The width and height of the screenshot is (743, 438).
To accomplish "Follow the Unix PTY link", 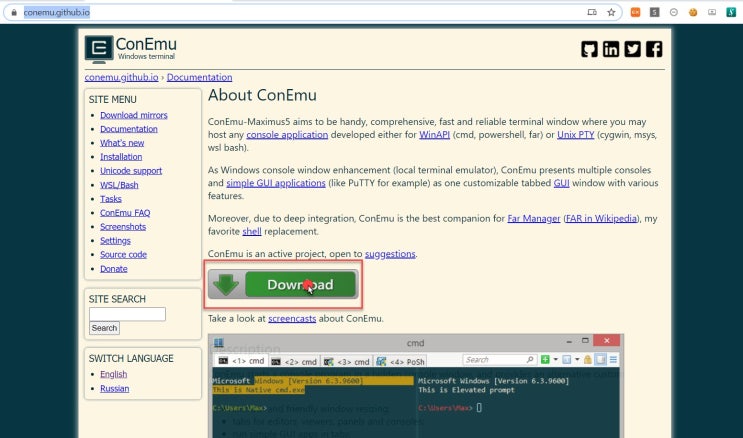I will [576, 135].
